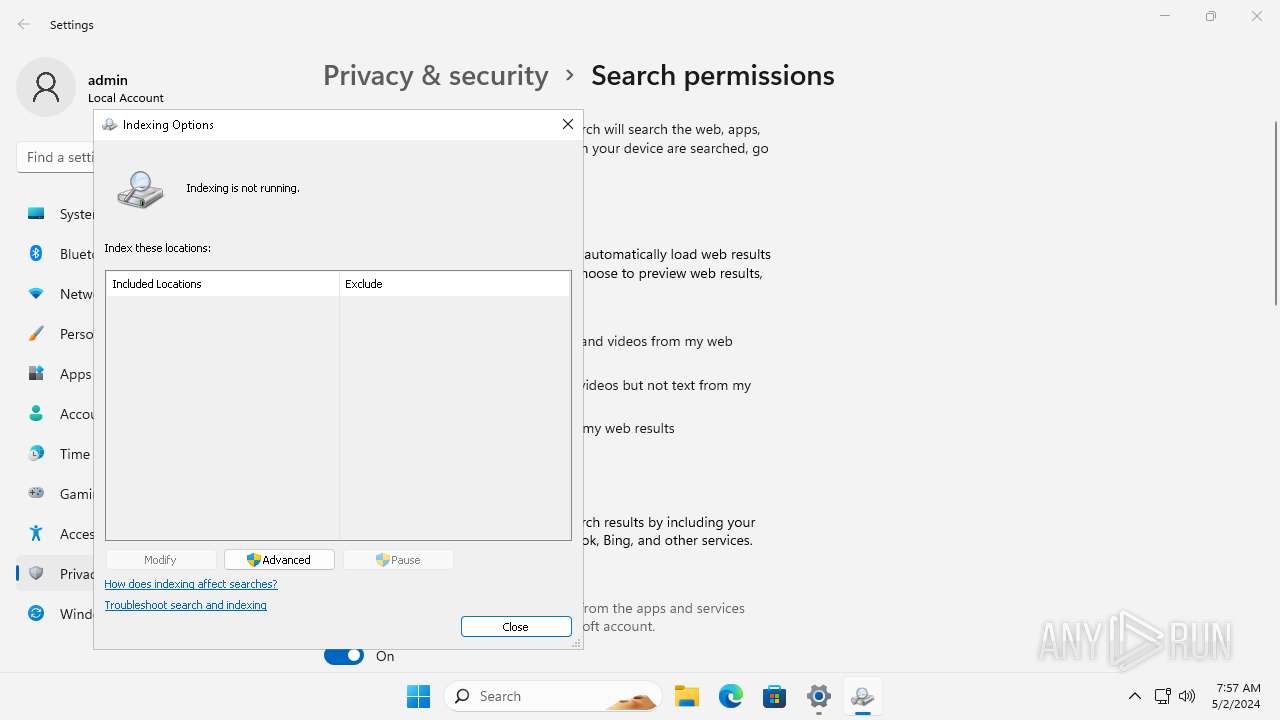Toggle the On switch at the page bottom
The image size is (1280, 720).
click(343, 656)
